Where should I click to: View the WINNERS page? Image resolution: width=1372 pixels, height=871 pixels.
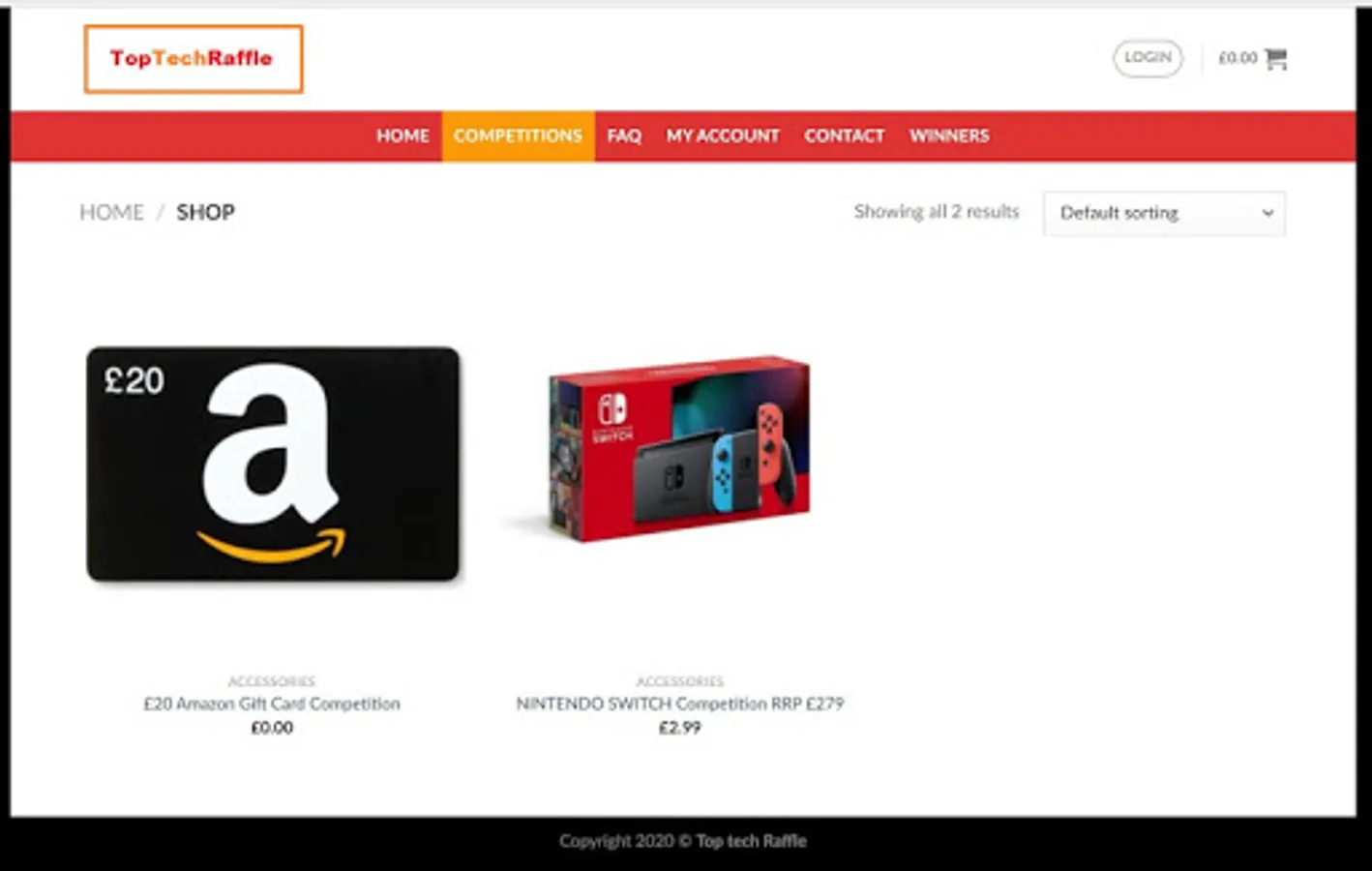[x=949, y=135]
